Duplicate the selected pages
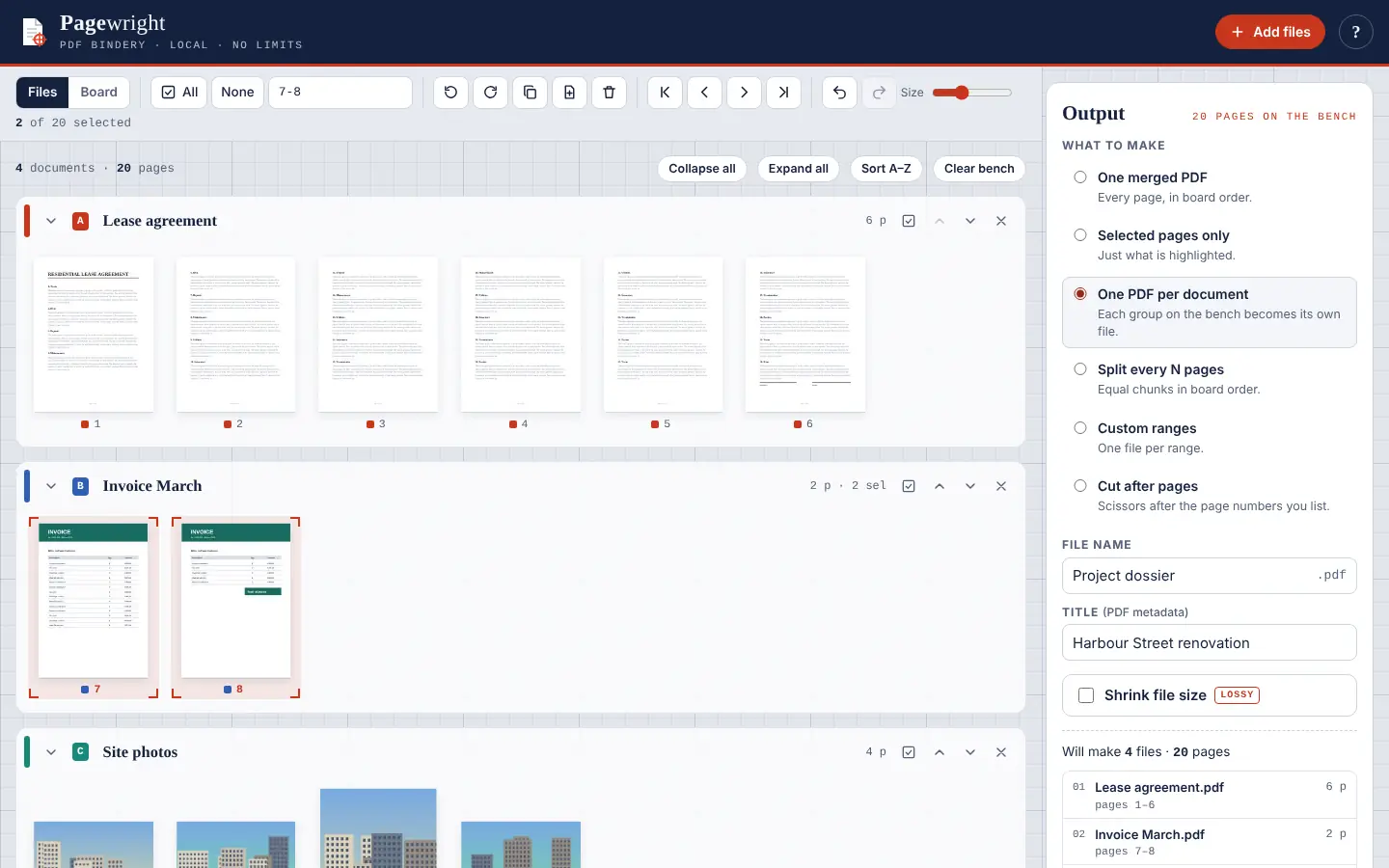This screenshot has height=868, width=1389. [x=530, y=93]
